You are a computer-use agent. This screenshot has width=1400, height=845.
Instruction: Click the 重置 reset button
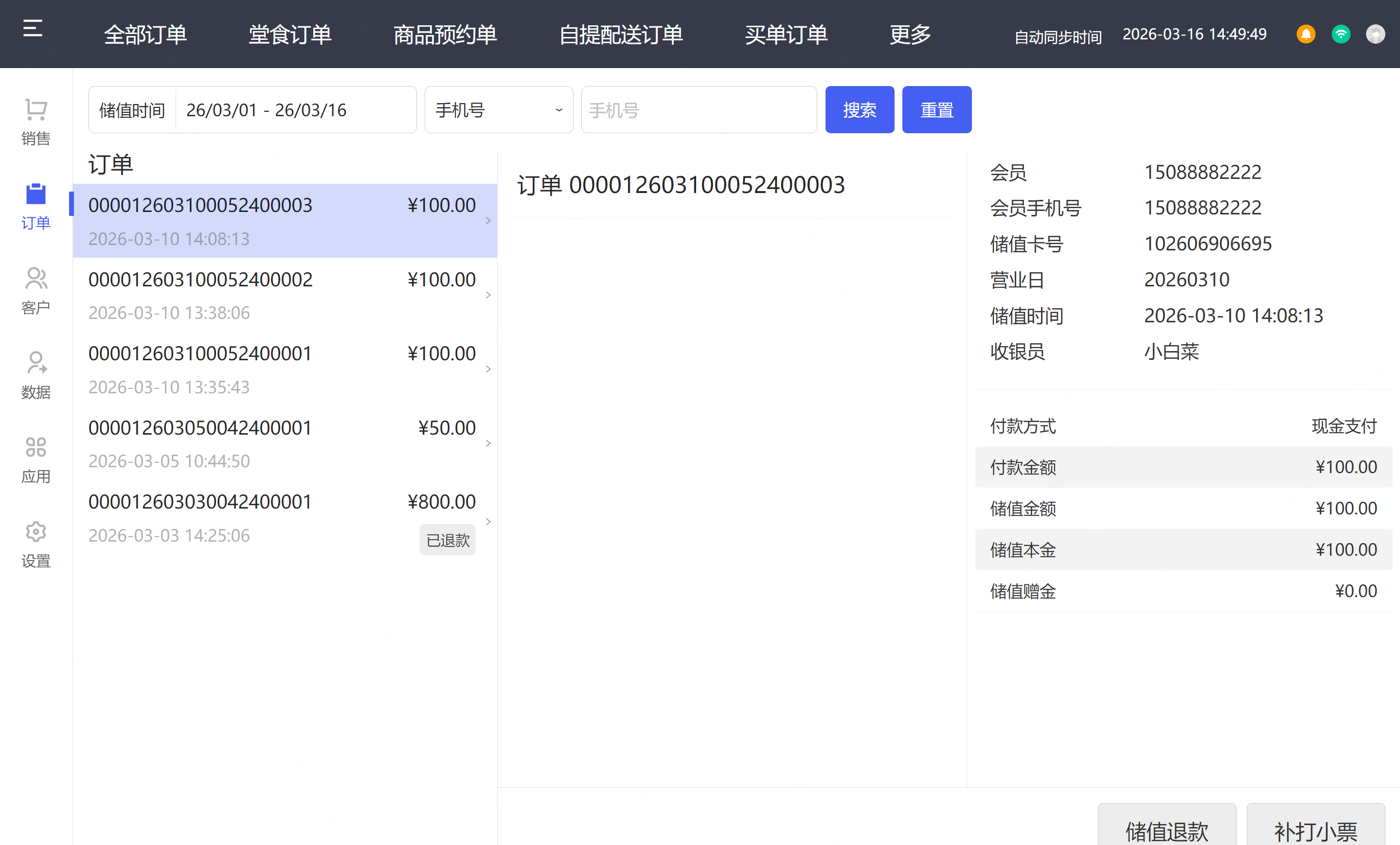coord(936,109)
